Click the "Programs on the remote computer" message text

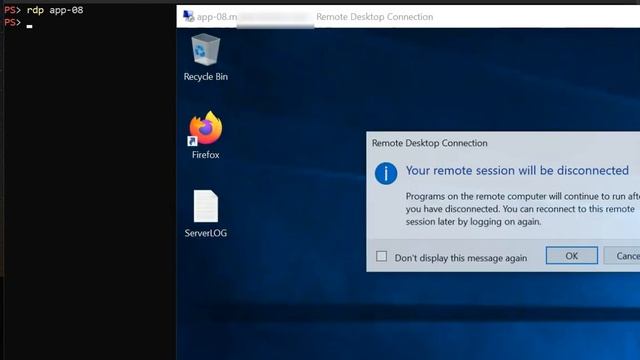click(x=523, y=209)
